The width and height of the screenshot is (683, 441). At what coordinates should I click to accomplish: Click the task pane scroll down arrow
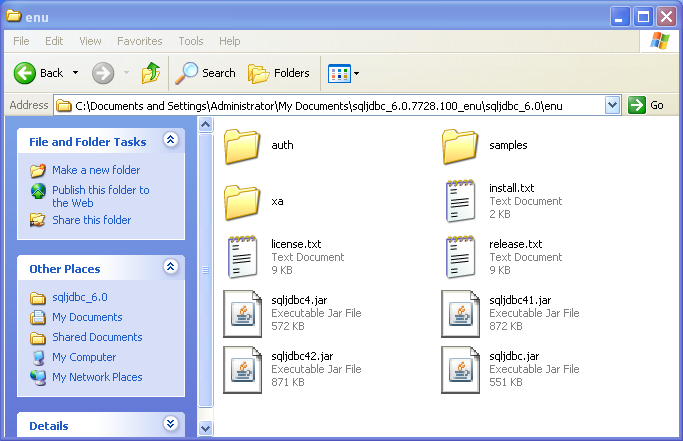(205, 428)
